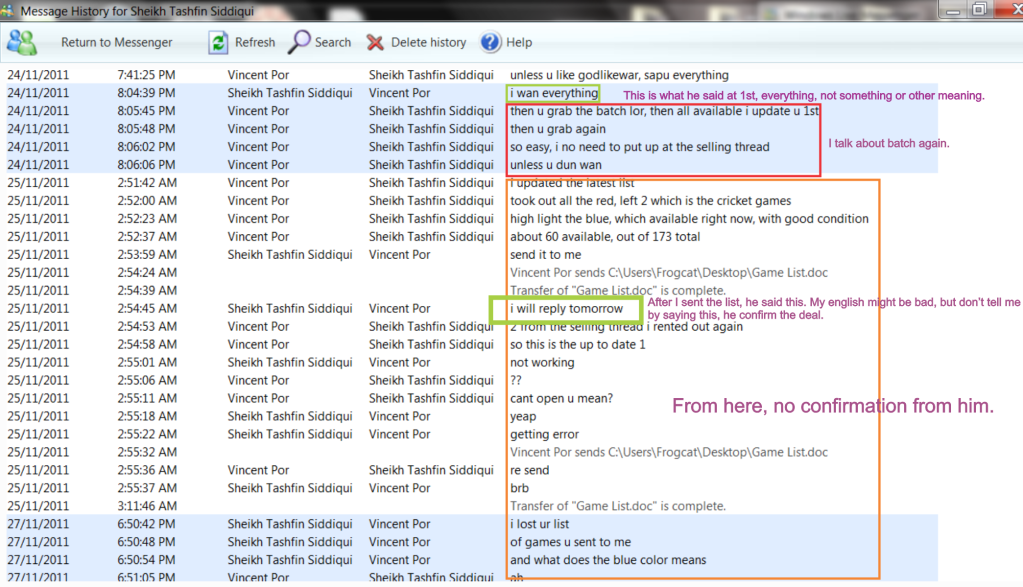Select the 'i wan everything' message

tap(553, 93)
